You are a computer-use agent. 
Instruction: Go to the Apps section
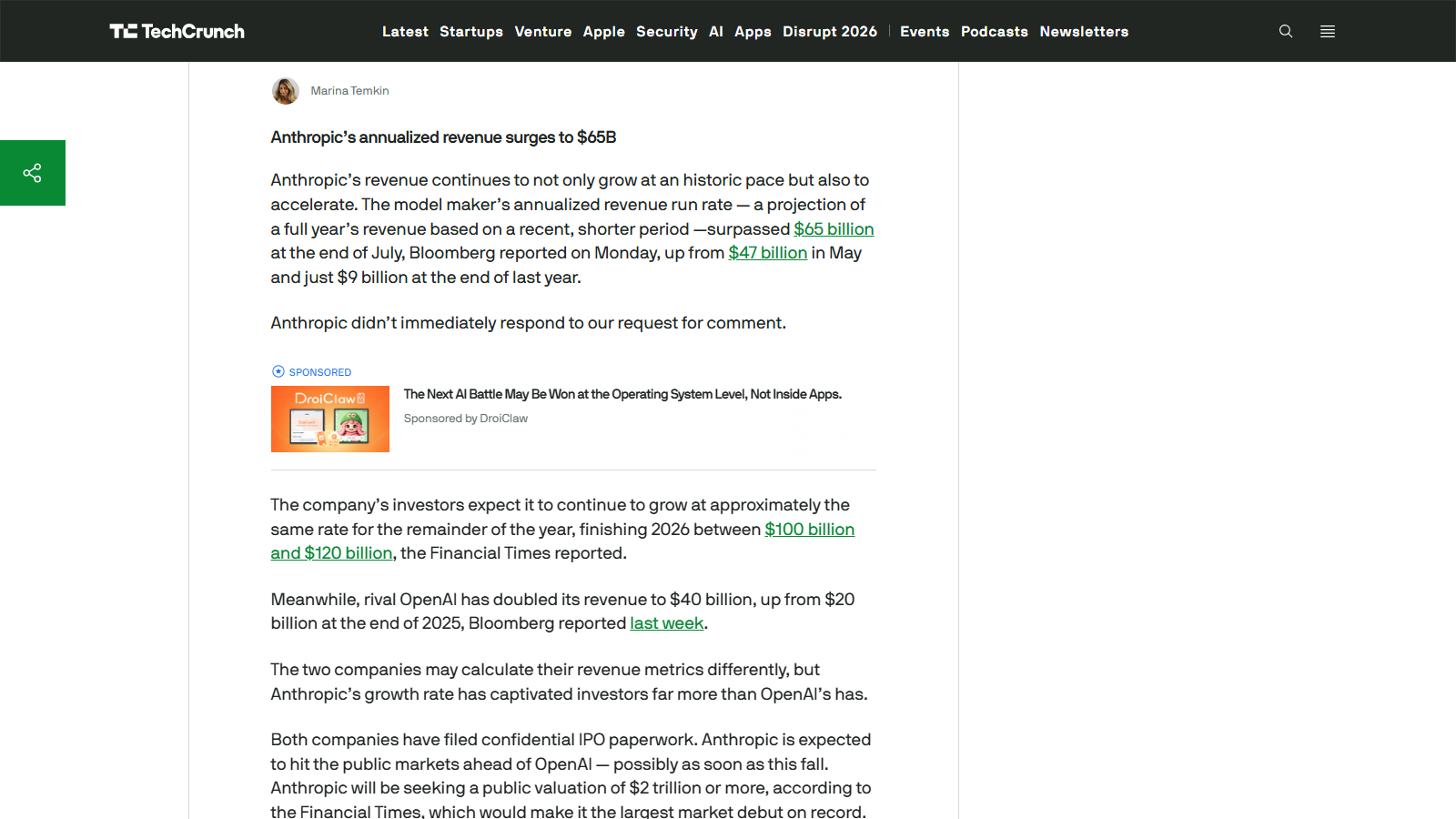[x=753, y=31]
